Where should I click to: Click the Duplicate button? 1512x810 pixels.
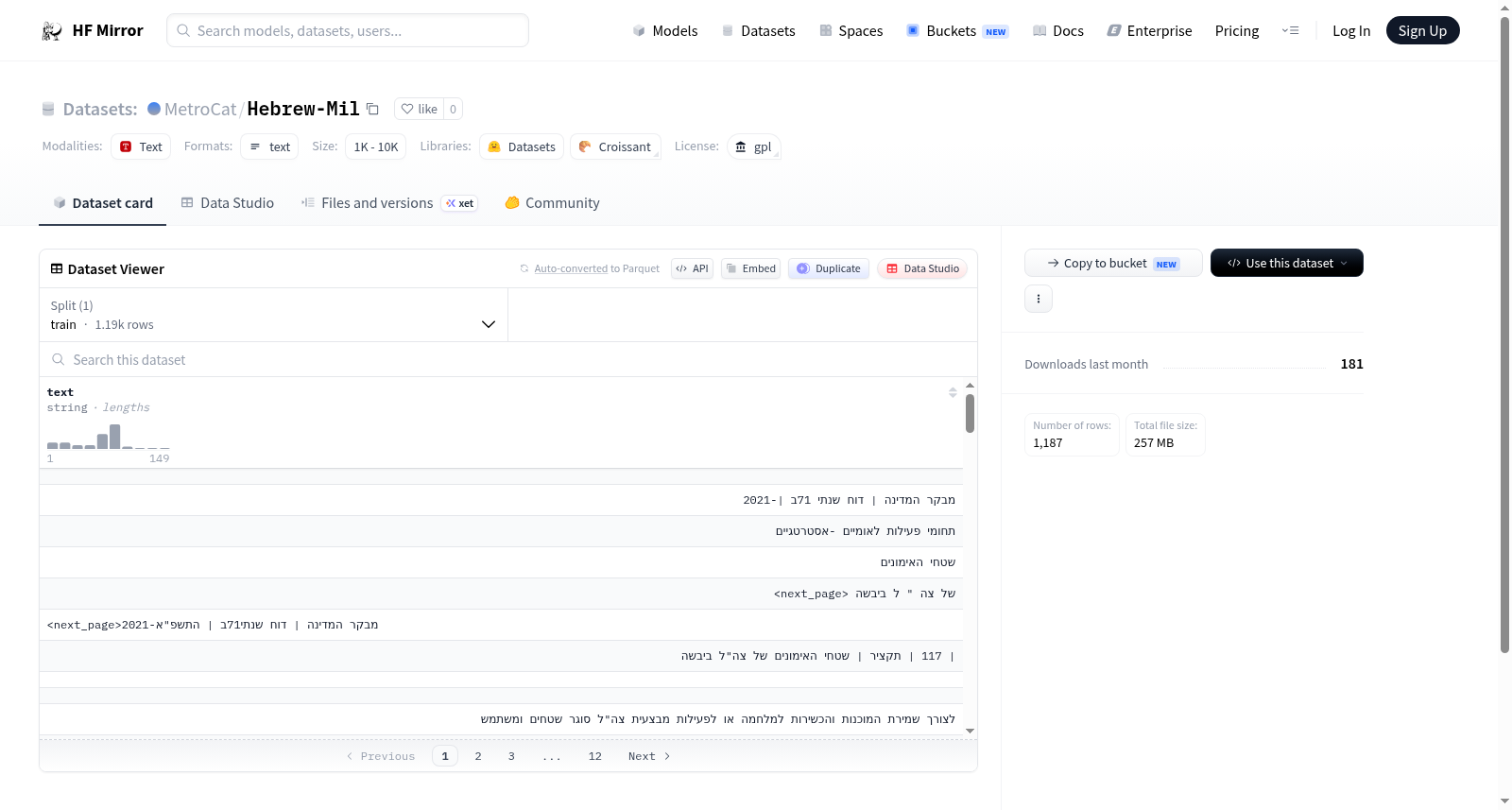(x=829, y=268)
